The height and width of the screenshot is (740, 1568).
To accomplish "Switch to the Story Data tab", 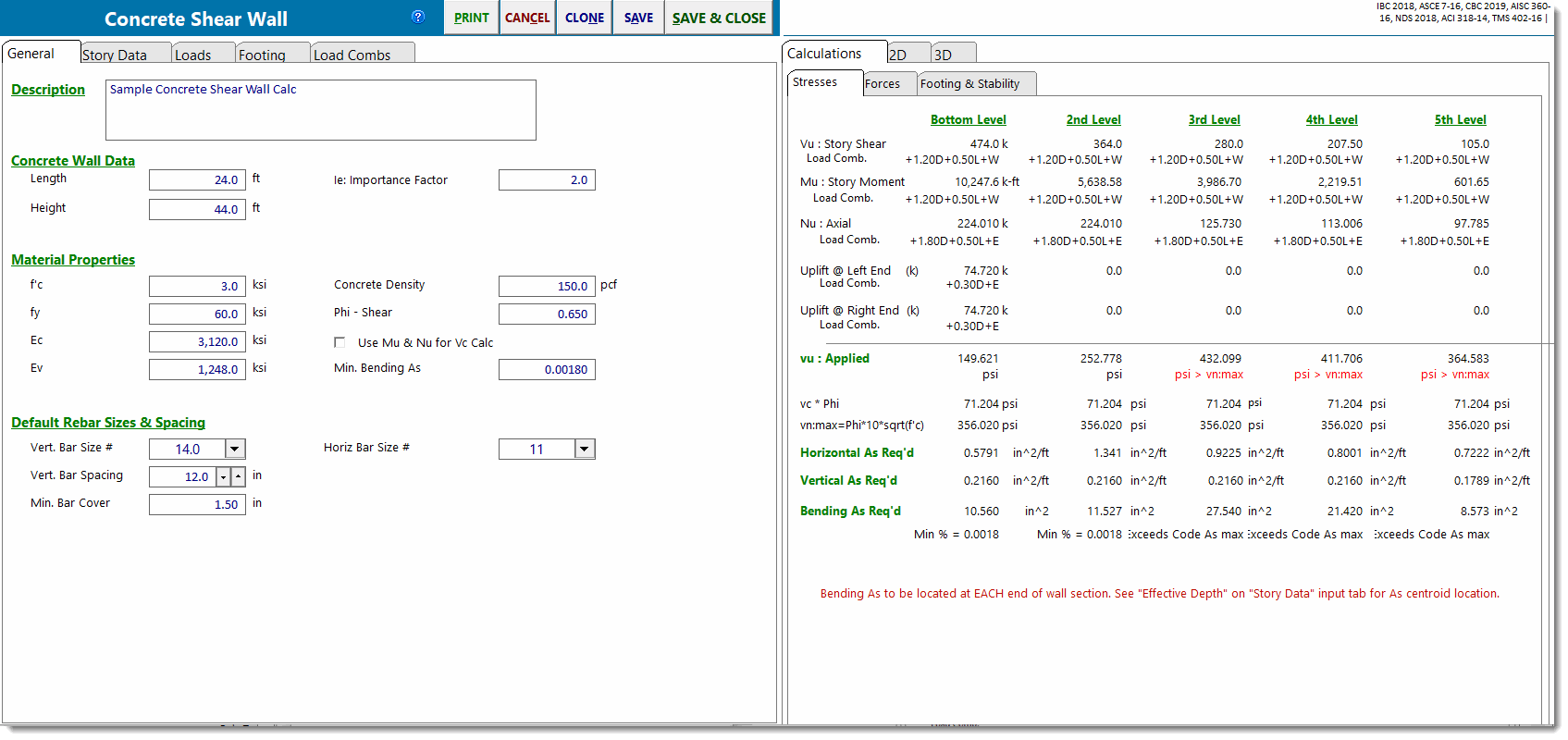I will click(x=126, y=55).
